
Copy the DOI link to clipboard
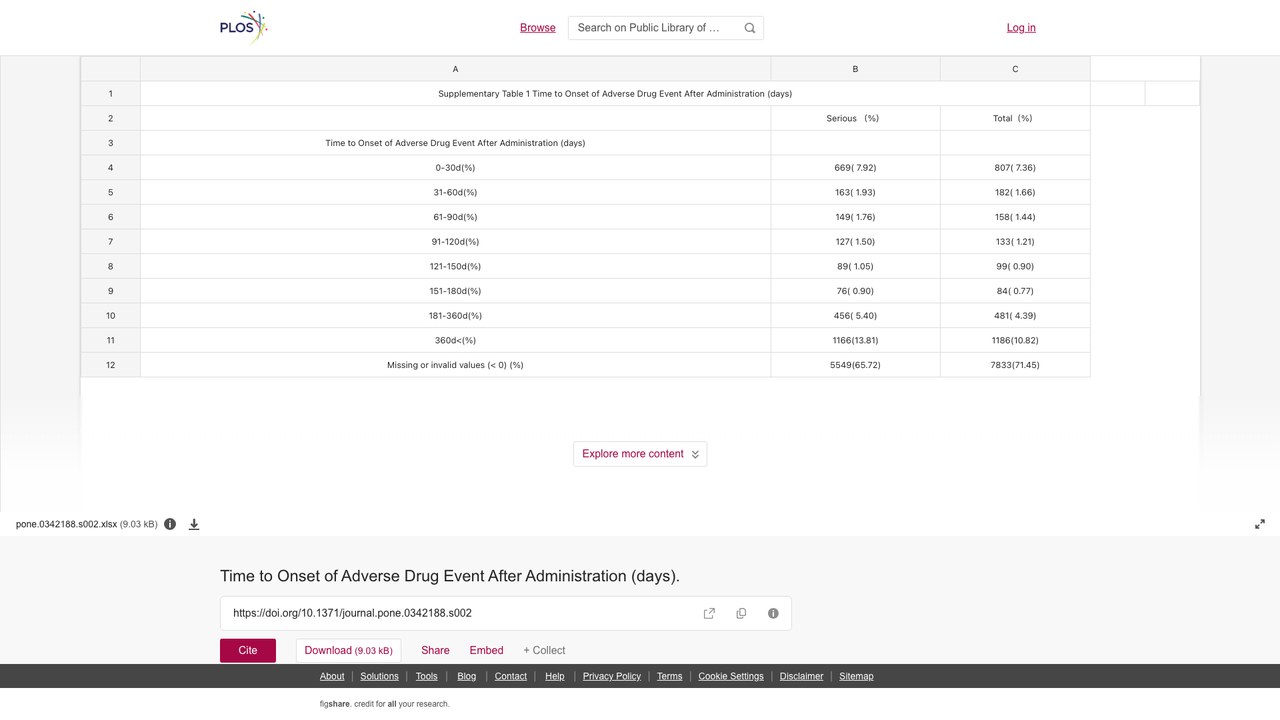(x=741, y=613)
